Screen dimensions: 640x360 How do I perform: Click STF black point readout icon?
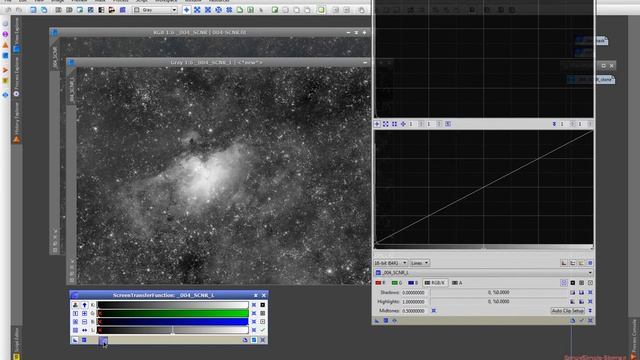click(262, 305)
